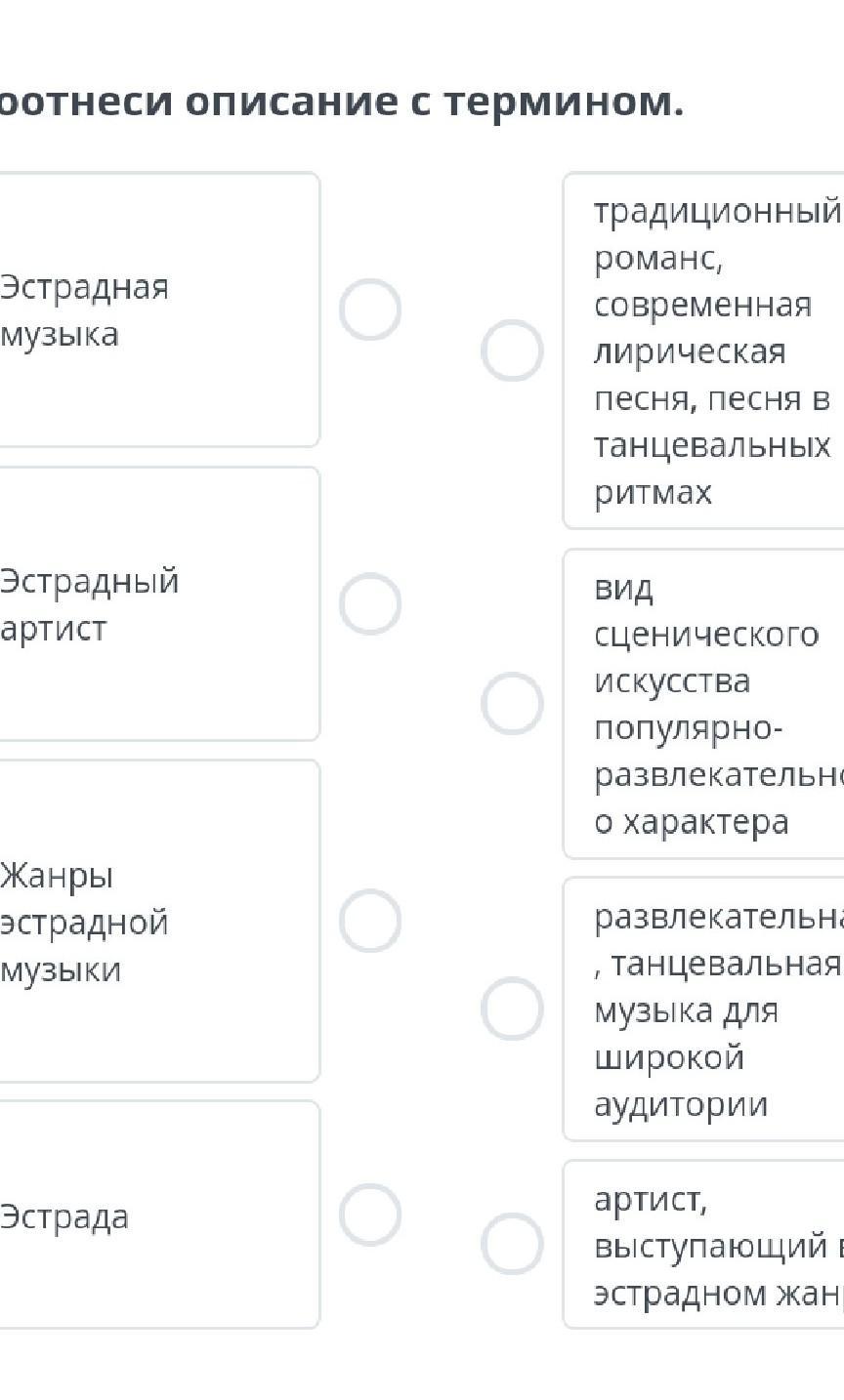Click the Эстрадная музыка term card

(156, 310)
